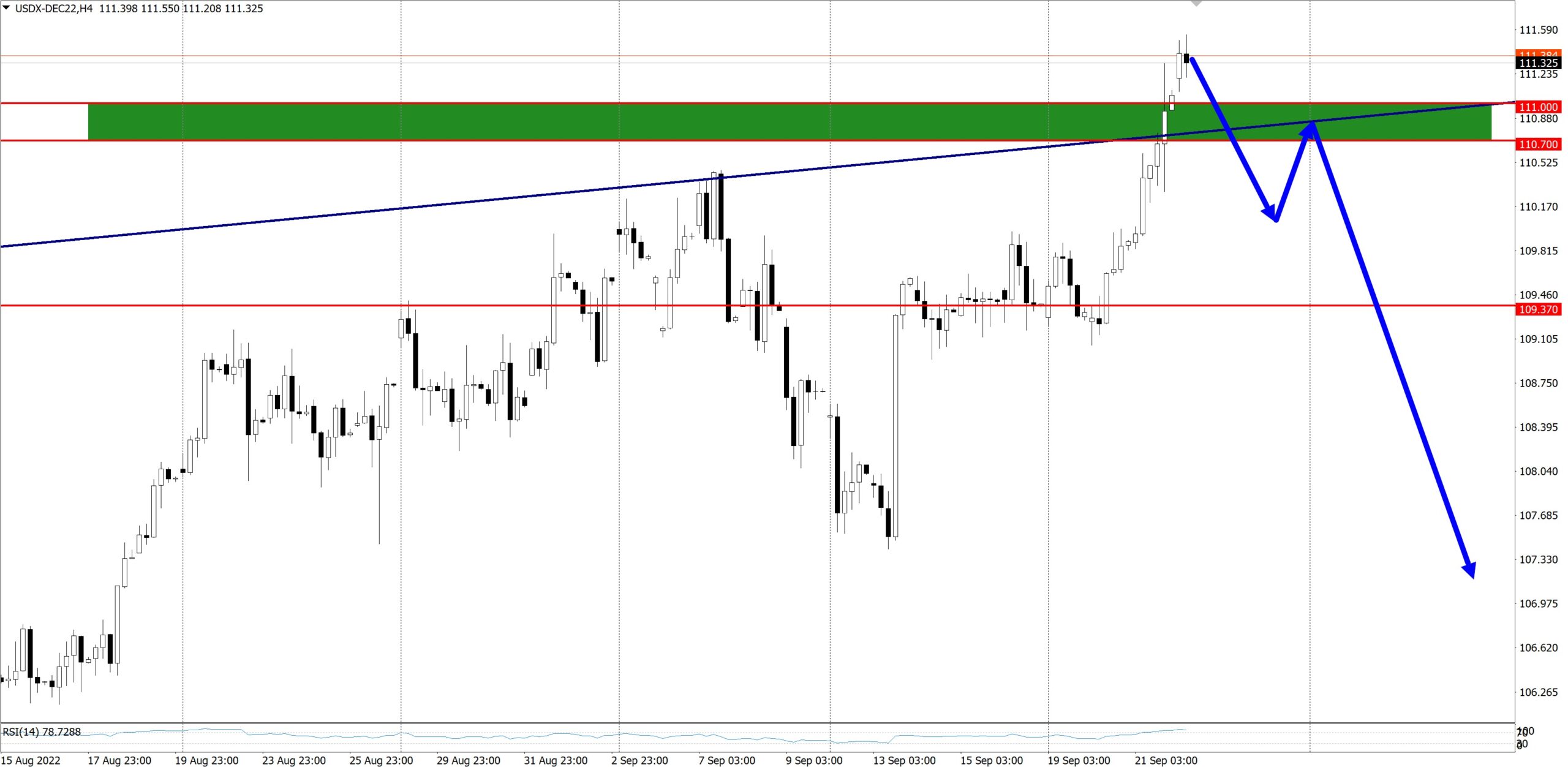Click the black 111.325 current price label
The width and height of the screenshot is (1568, 767).
[x=1538, y=63]
